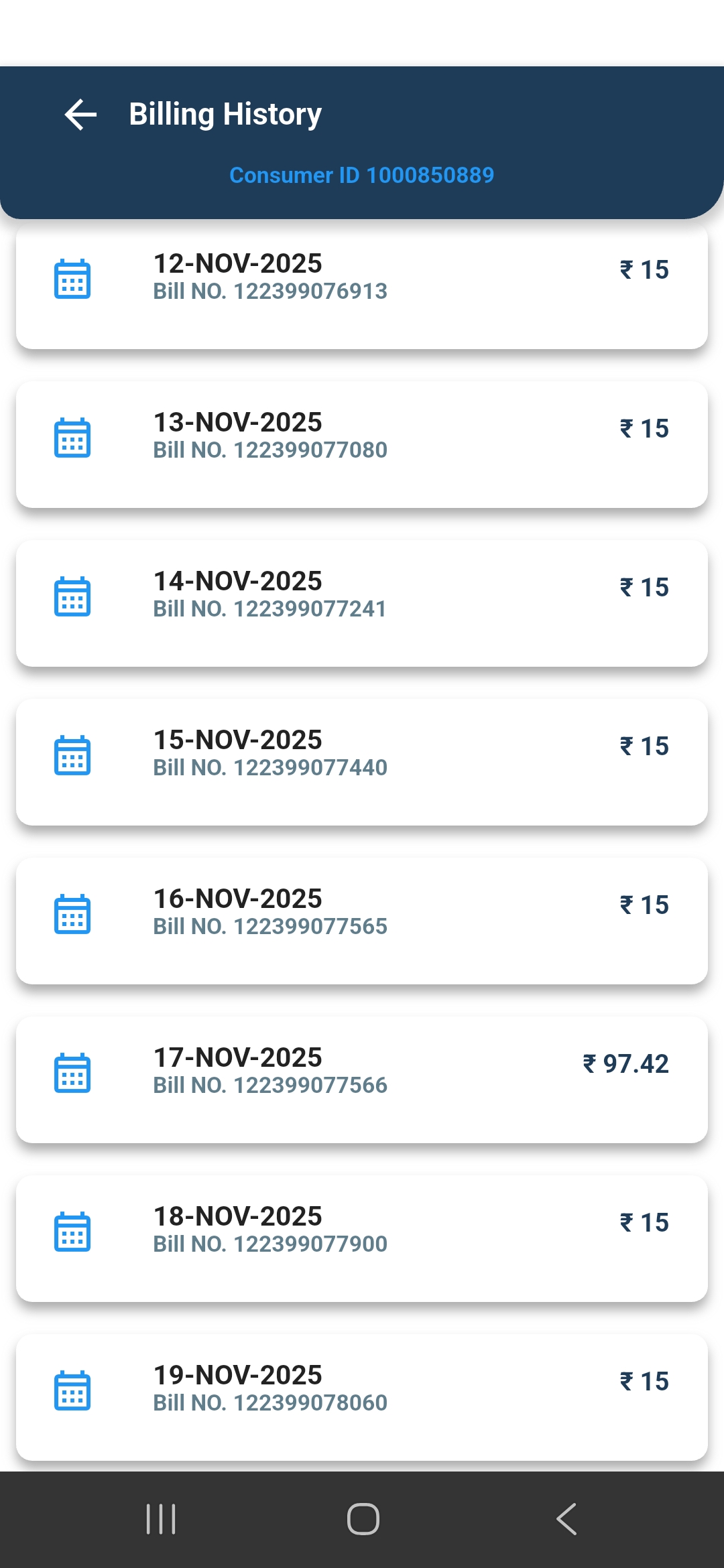Click calendar icon for 17-NOV-2025 bill
The height and width of the screenshot is (1568, 724).
pyautogui.click(x=72, y=1073)
